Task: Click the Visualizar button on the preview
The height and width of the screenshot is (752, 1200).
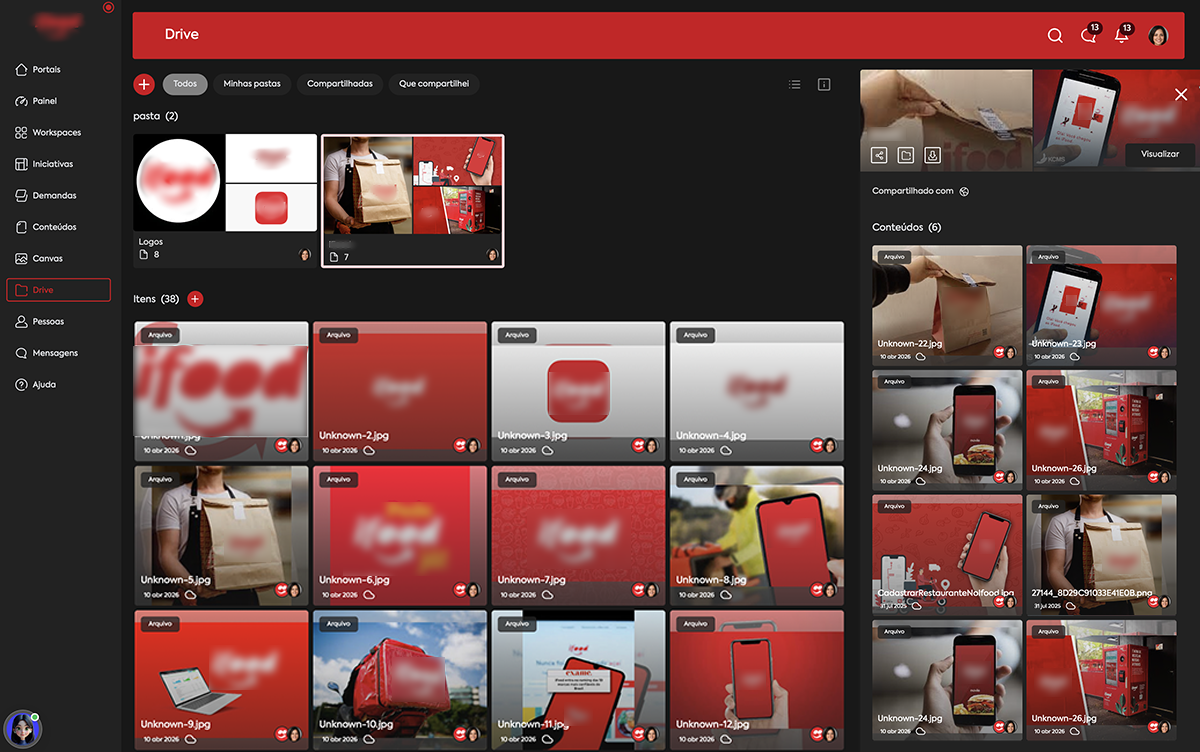Action: pyautogui.click(x=1158, y=155)
